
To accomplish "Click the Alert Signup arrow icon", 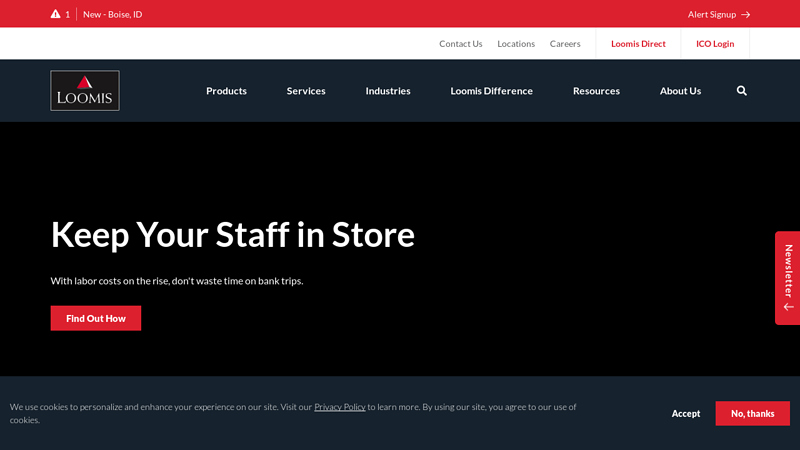I will [x=745, y=15].
